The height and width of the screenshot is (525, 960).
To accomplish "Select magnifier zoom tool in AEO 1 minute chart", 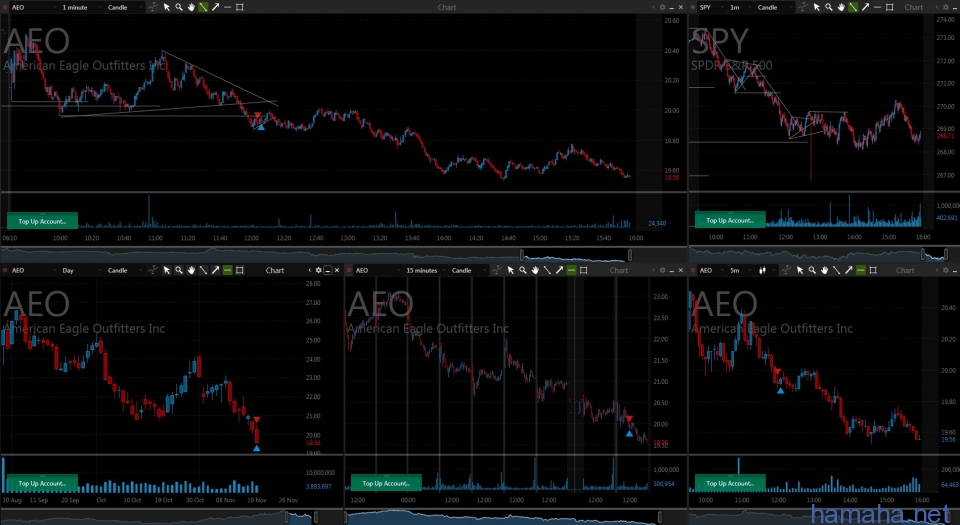I will pyautogui.click(x=179, y=7).
